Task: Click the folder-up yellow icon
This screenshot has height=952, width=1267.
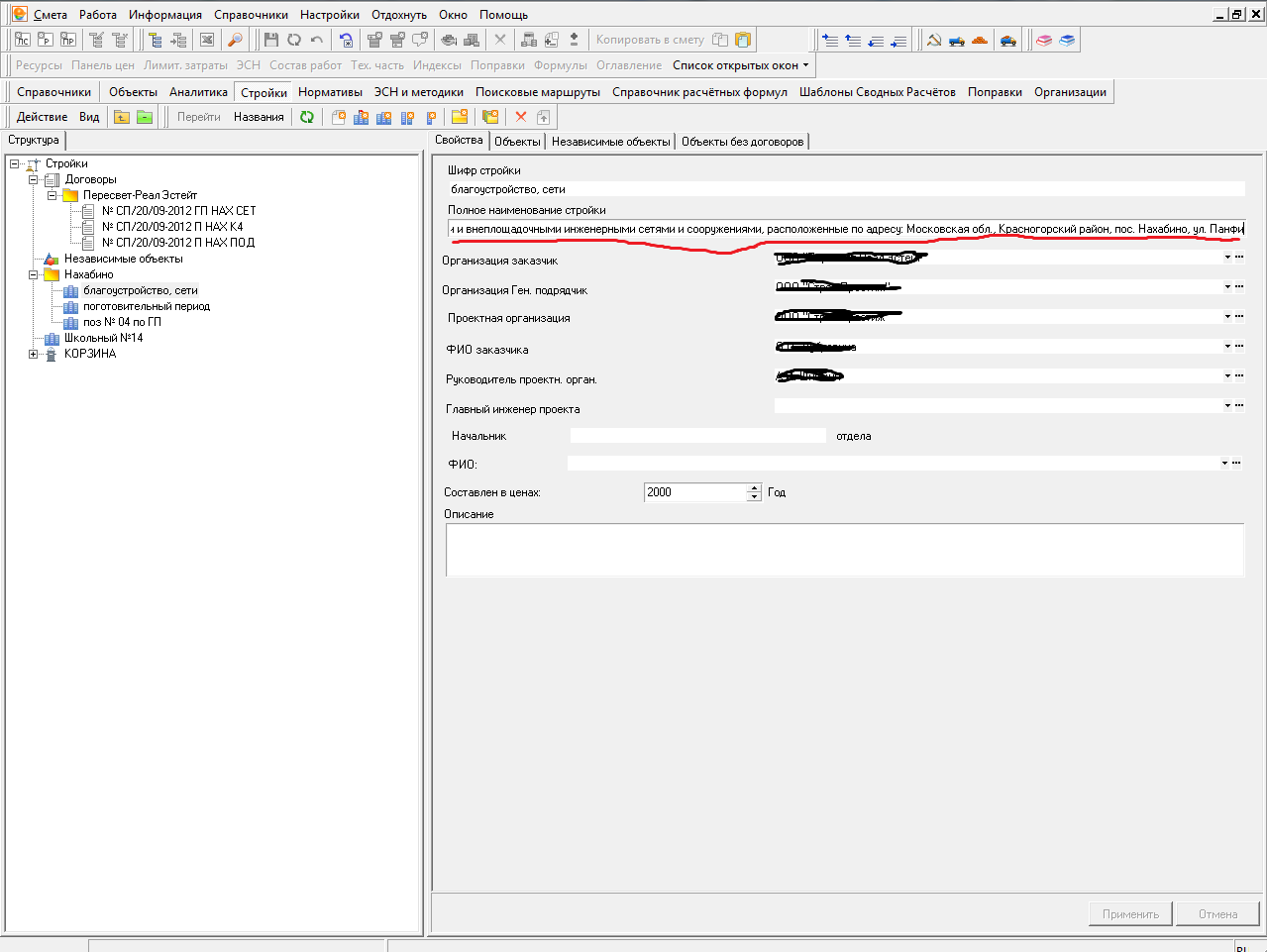Action: (122, 117)
